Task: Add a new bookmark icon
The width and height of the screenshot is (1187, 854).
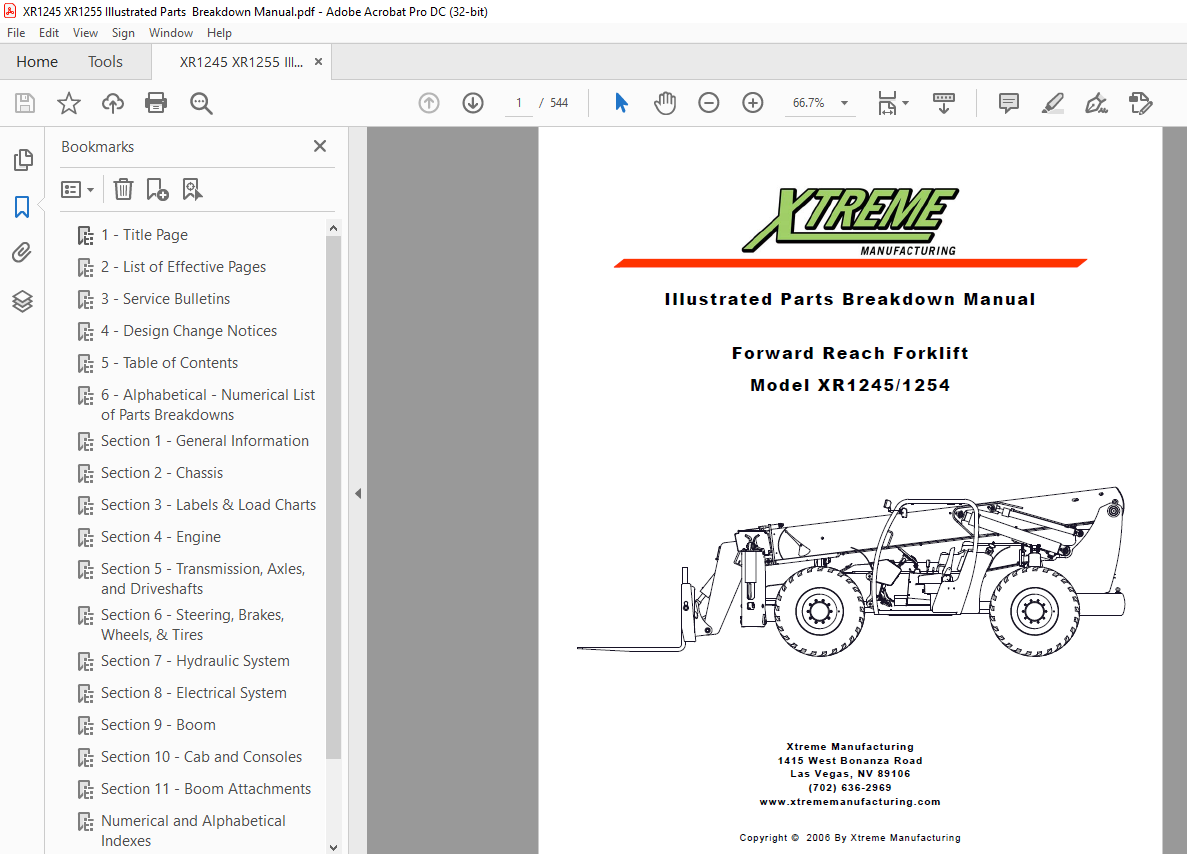Action: [157, 189]
